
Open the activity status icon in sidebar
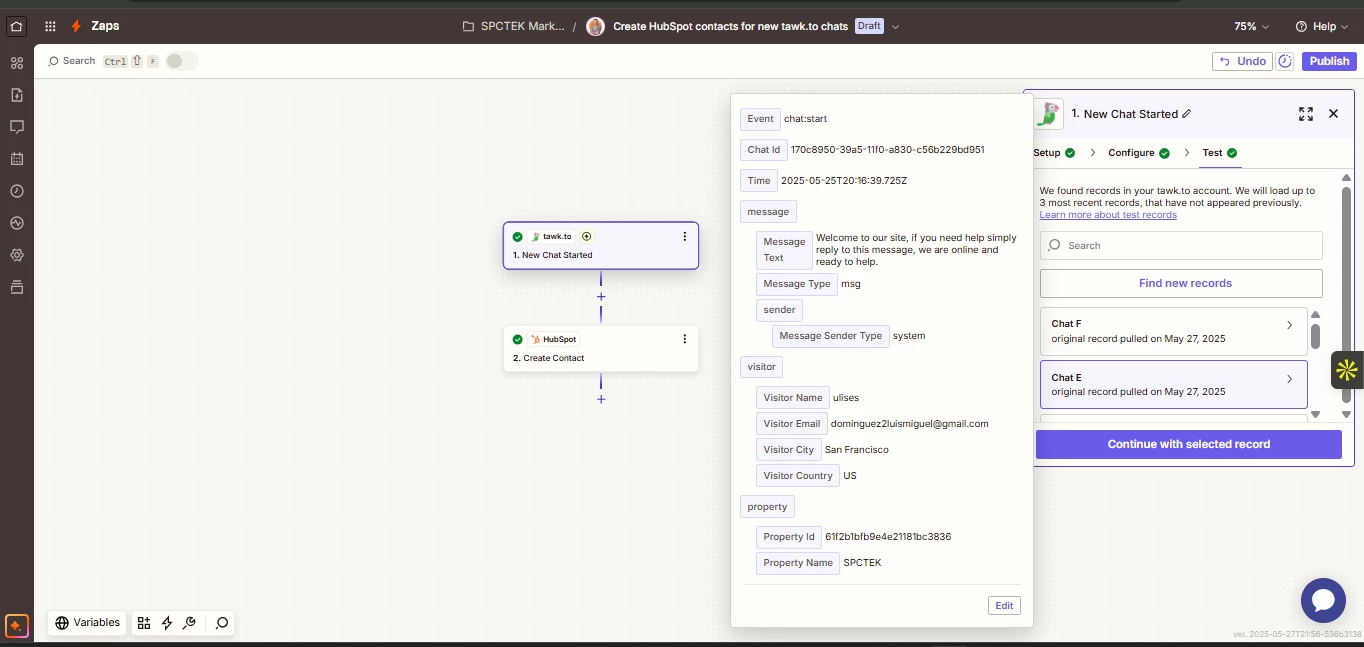coord(16,223)
